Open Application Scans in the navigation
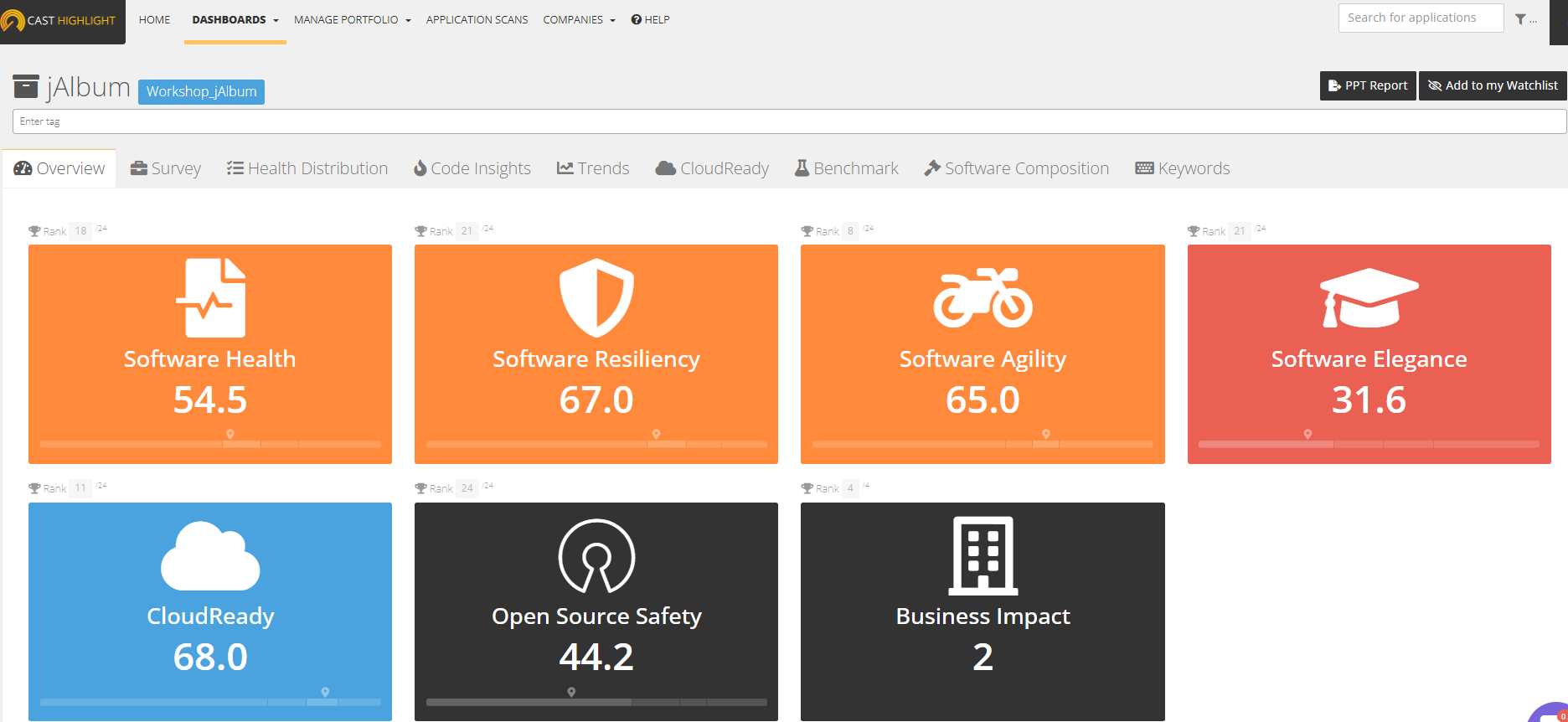Image resolution: width=1568 pixels, height=722 pixels. click(477, 20)
